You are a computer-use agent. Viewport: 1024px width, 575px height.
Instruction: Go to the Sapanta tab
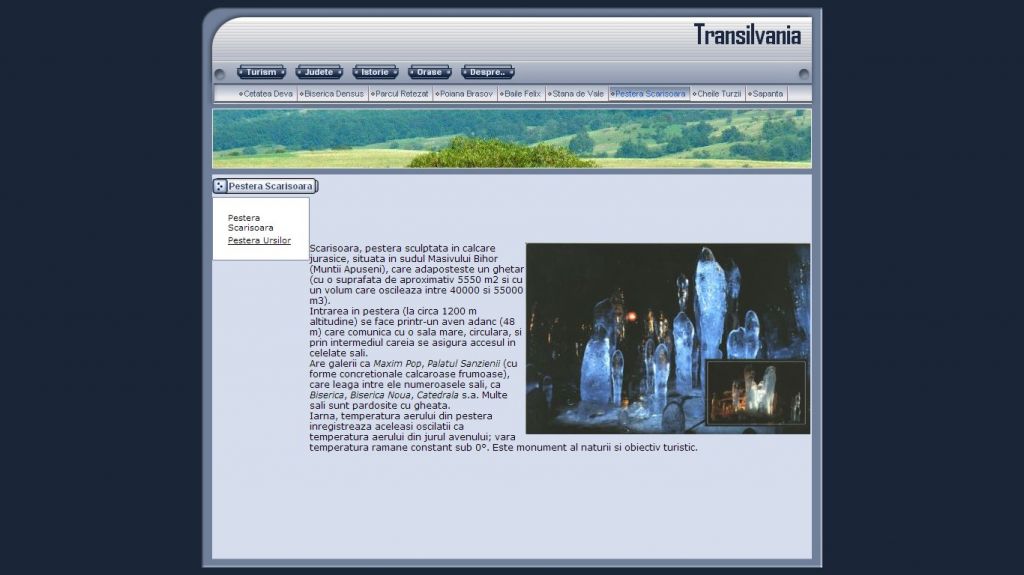click(x=767, y=94)
